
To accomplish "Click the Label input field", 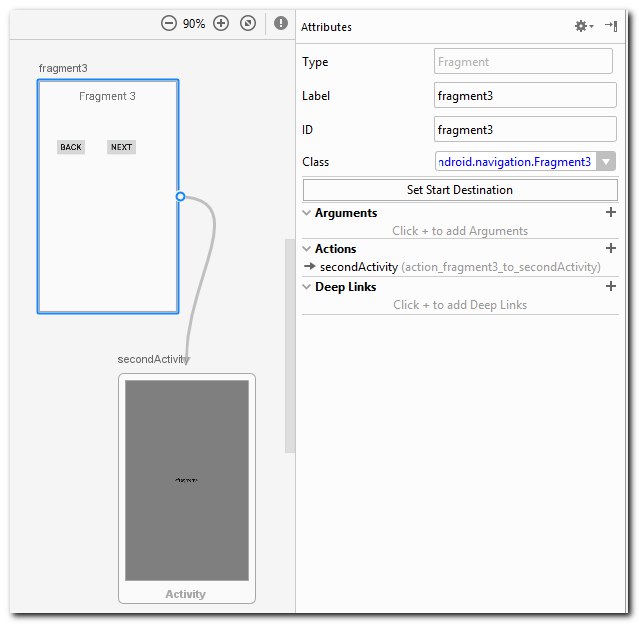I will [x=525, y=95].
